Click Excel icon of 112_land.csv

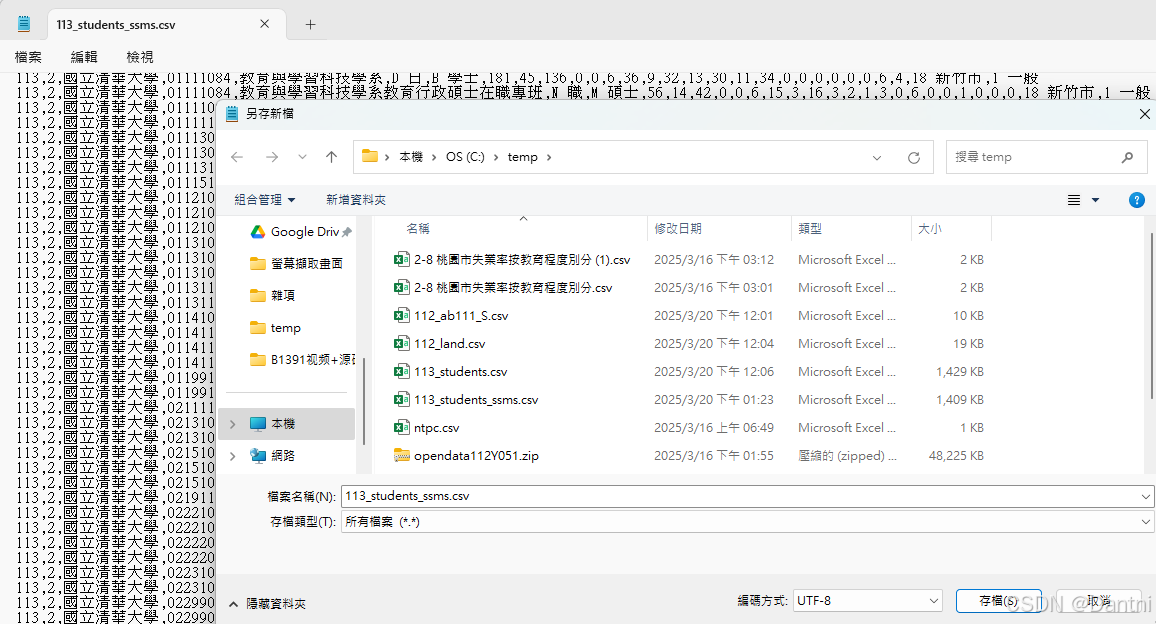401,344
